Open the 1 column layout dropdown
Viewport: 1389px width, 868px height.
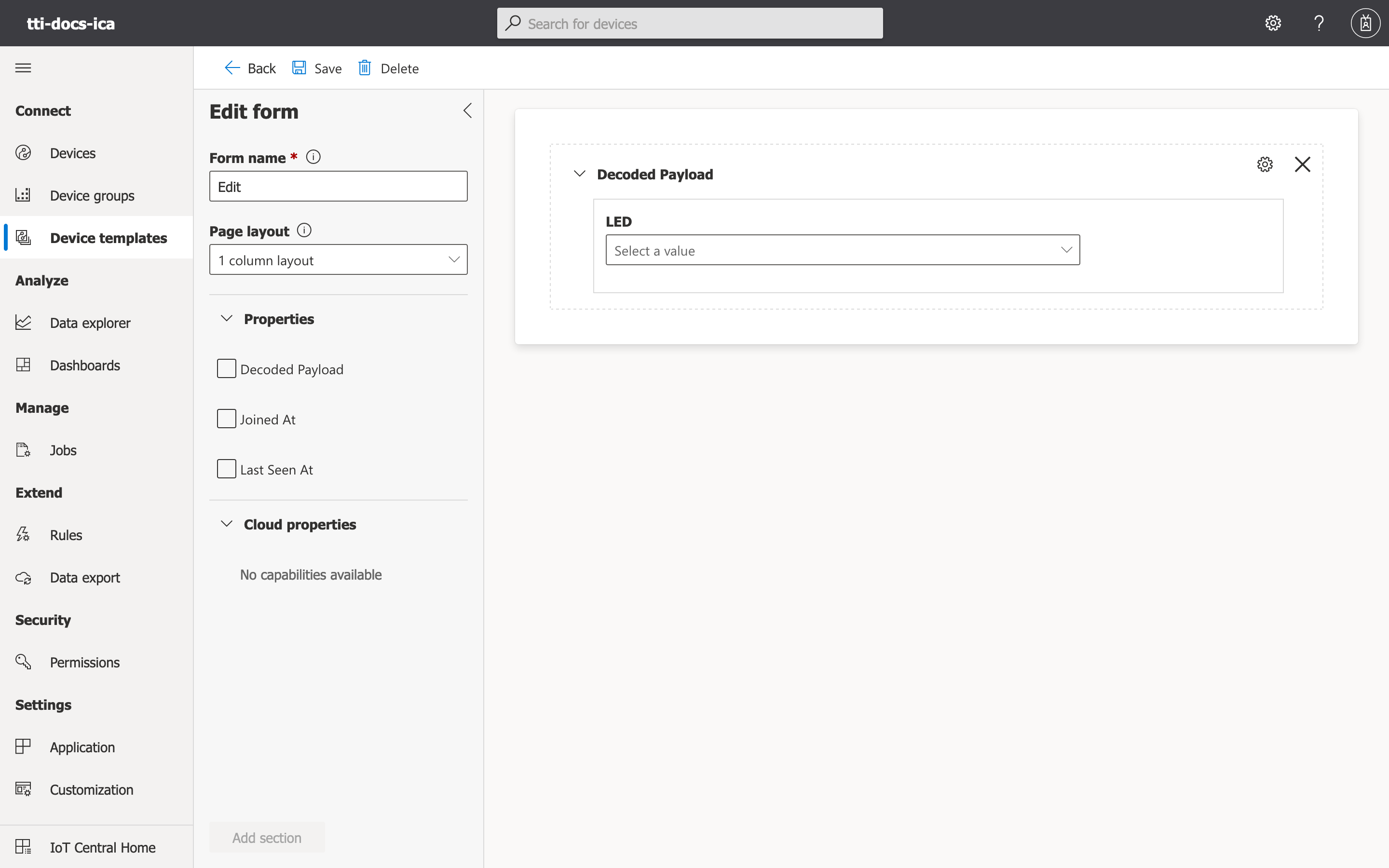[339, 259]
